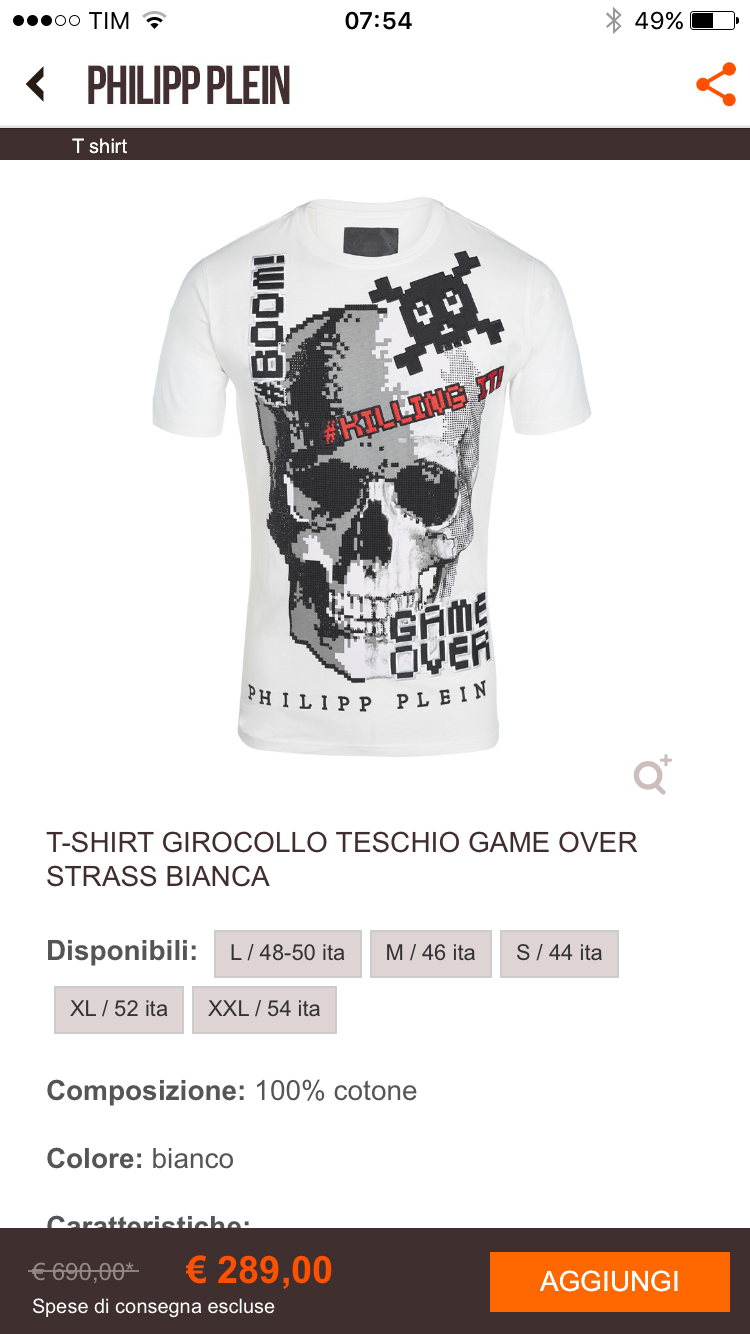Viewport: 750px width, 1334px height.
Task: Tap the Philipp Plein header title
Action: click(189, 86)
